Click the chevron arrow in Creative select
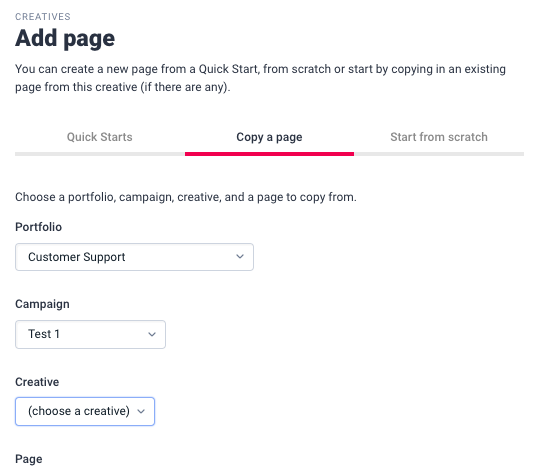Image resolution: width=544 pixels, height=472 pixels. 141,412
